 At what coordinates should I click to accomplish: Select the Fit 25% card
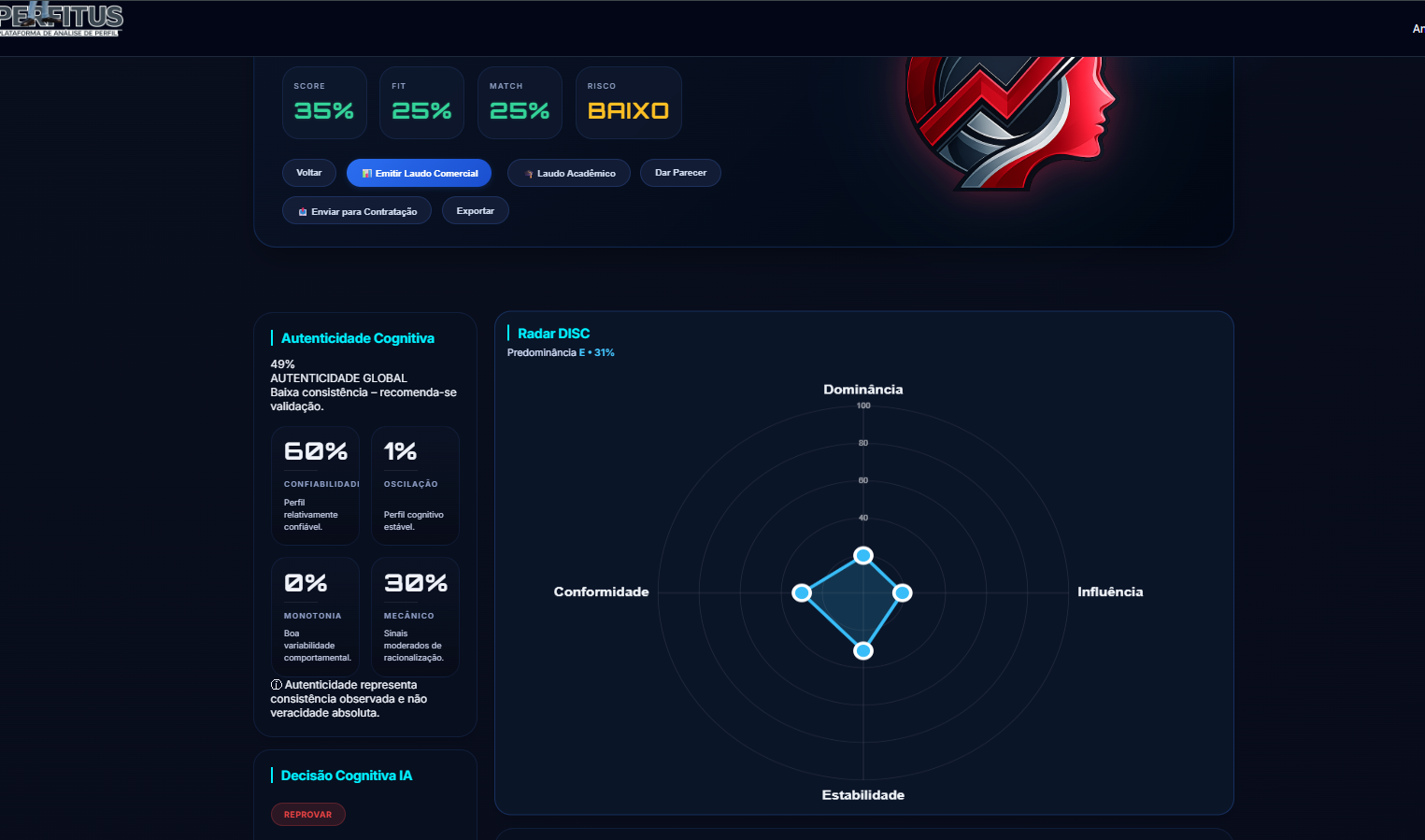click(421, 103)
